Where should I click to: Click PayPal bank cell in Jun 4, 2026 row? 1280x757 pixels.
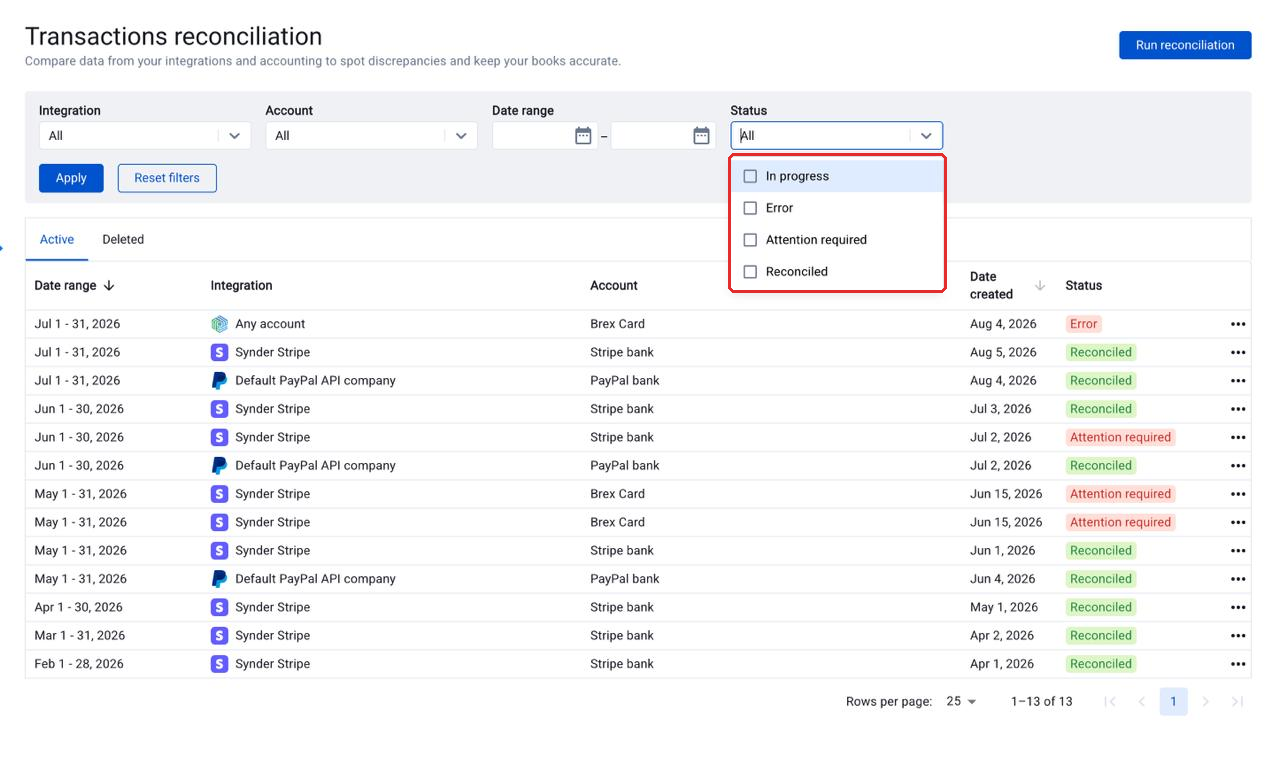(x=625, y=579)
